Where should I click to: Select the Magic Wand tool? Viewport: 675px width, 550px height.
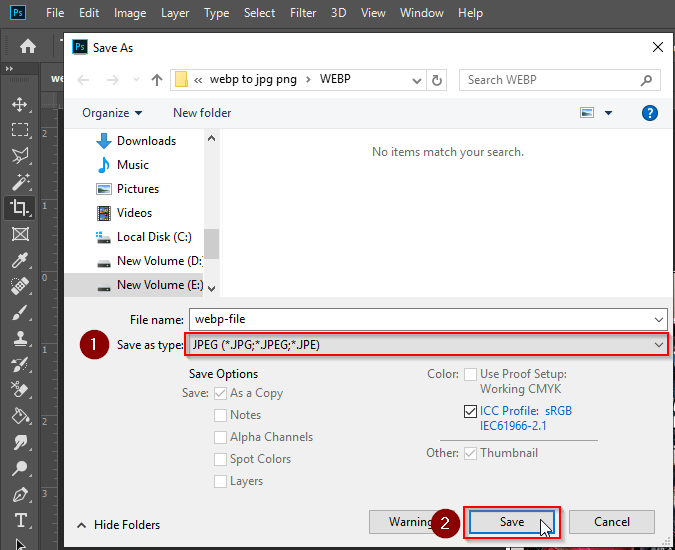point(19,182)
